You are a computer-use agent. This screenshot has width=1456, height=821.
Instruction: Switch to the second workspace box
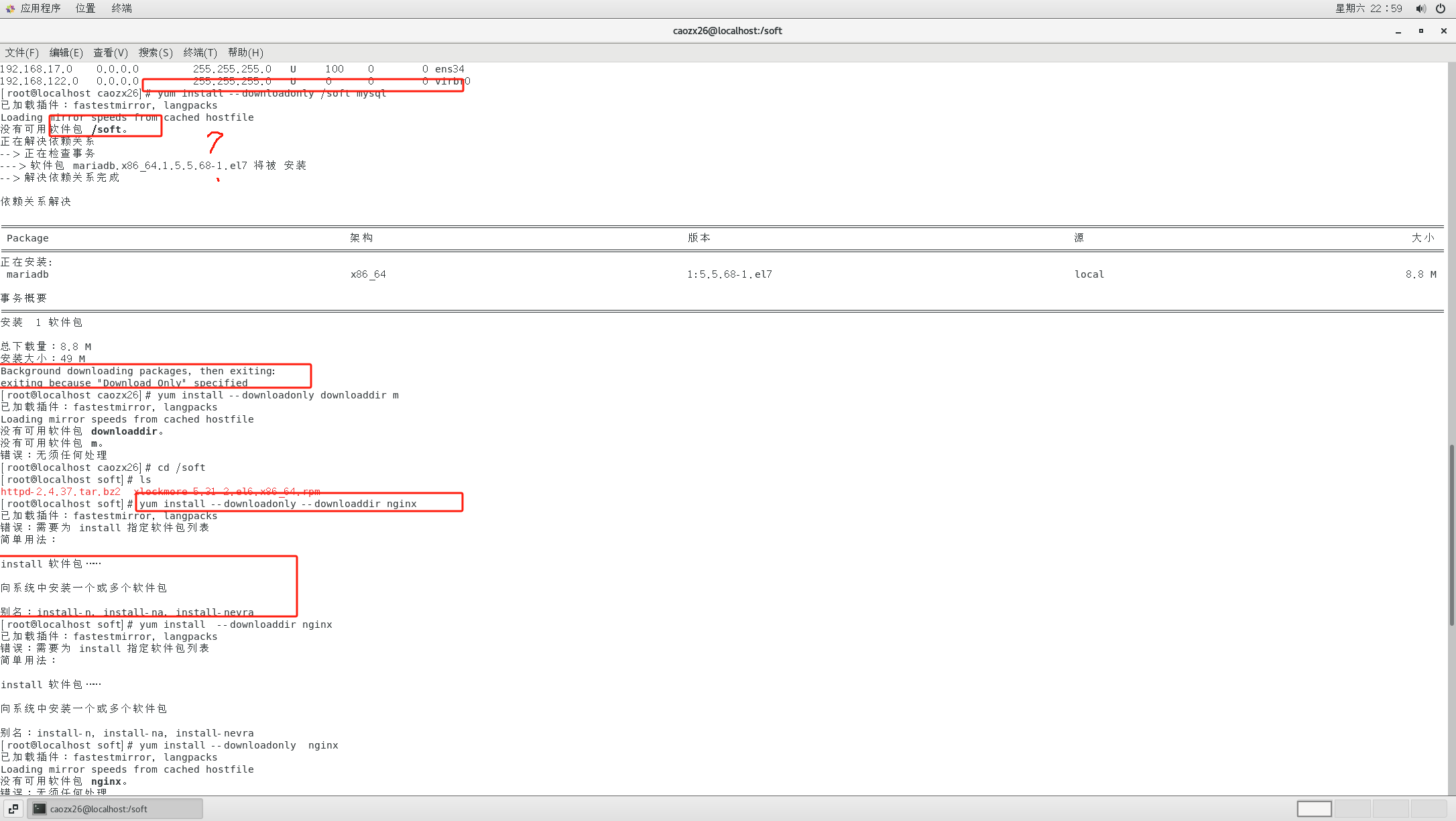point(1352,809)
